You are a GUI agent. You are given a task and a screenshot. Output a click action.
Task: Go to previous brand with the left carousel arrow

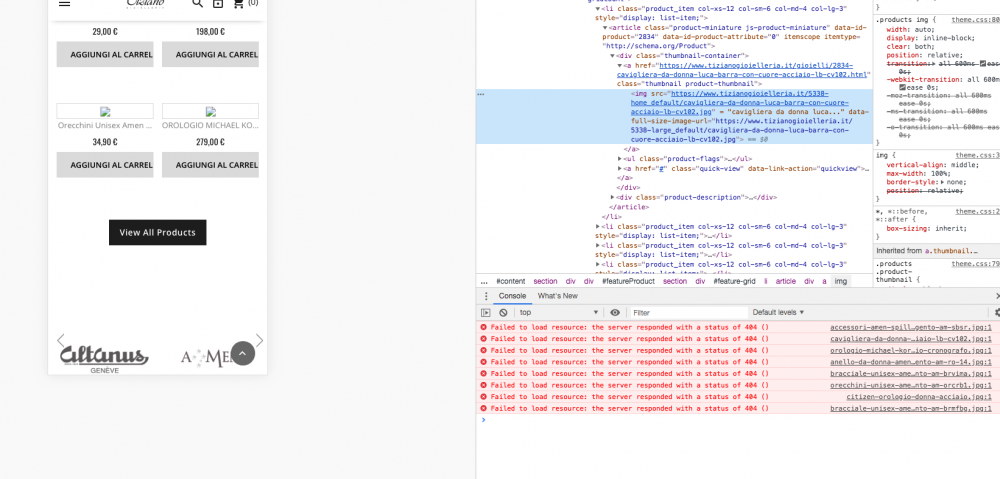61,340
